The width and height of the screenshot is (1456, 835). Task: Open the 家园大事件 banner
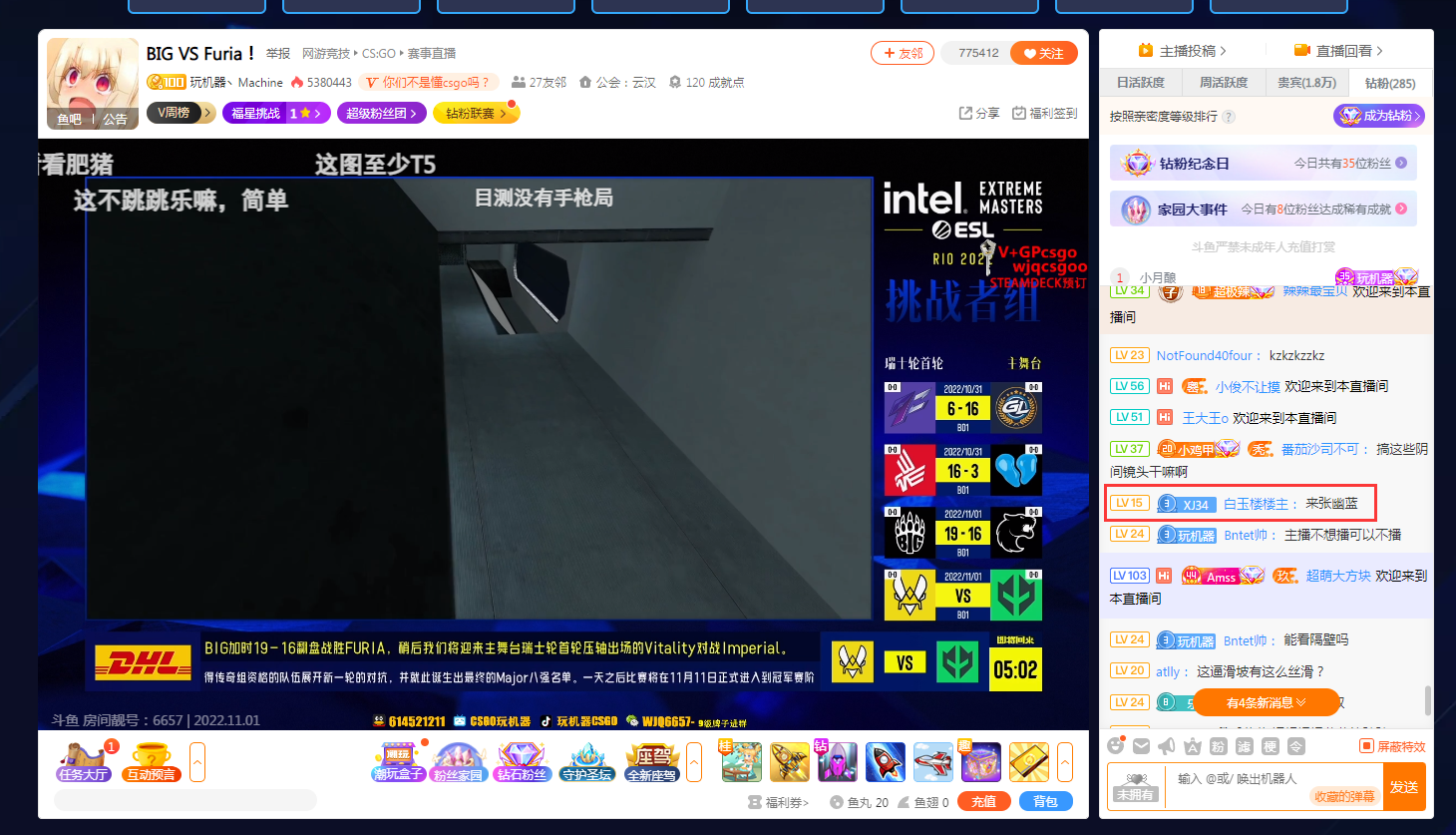pos(1264,209)
